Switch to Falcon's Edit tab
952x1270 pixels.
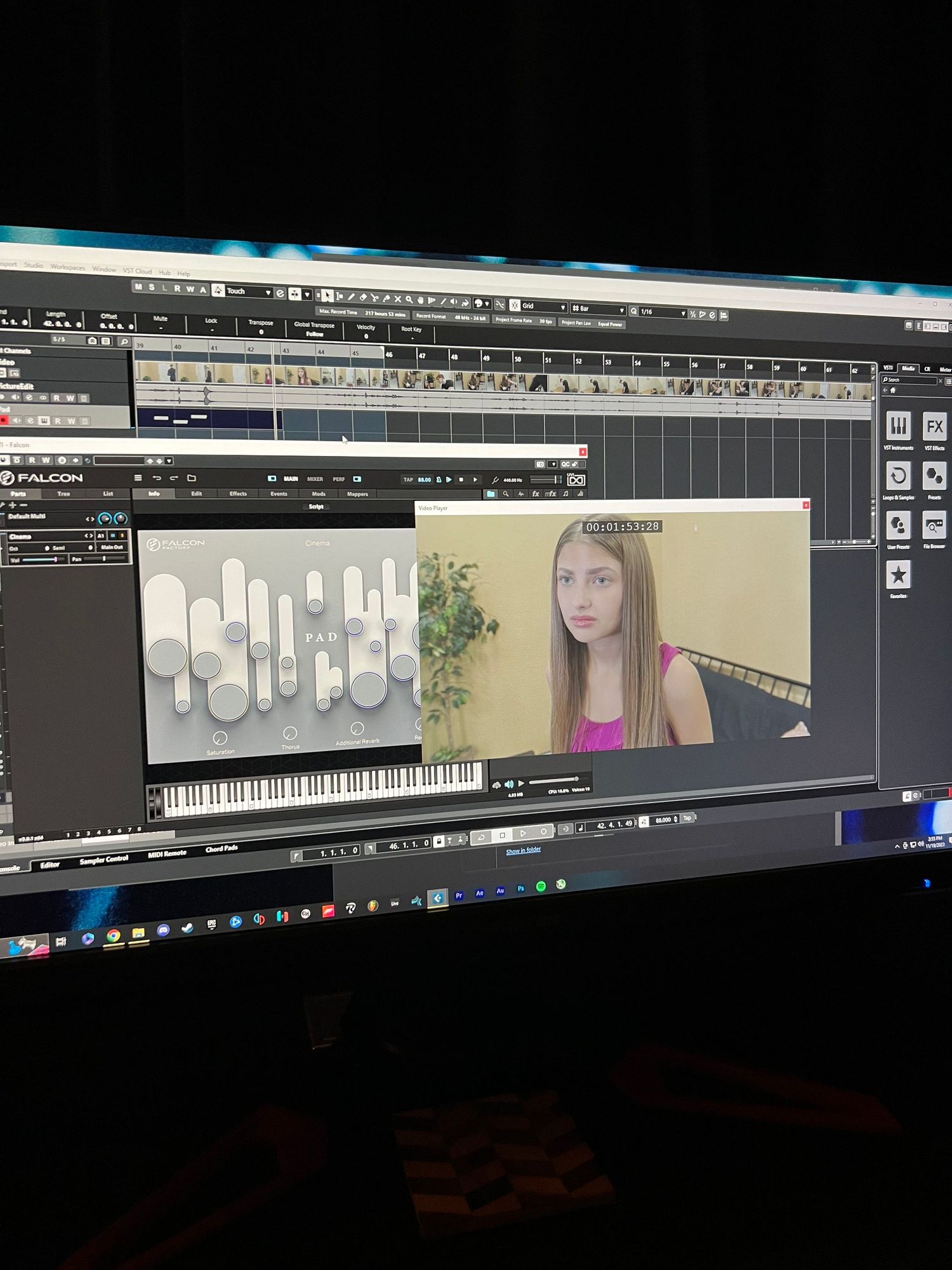pyautogui.click(x=197, y=493)
